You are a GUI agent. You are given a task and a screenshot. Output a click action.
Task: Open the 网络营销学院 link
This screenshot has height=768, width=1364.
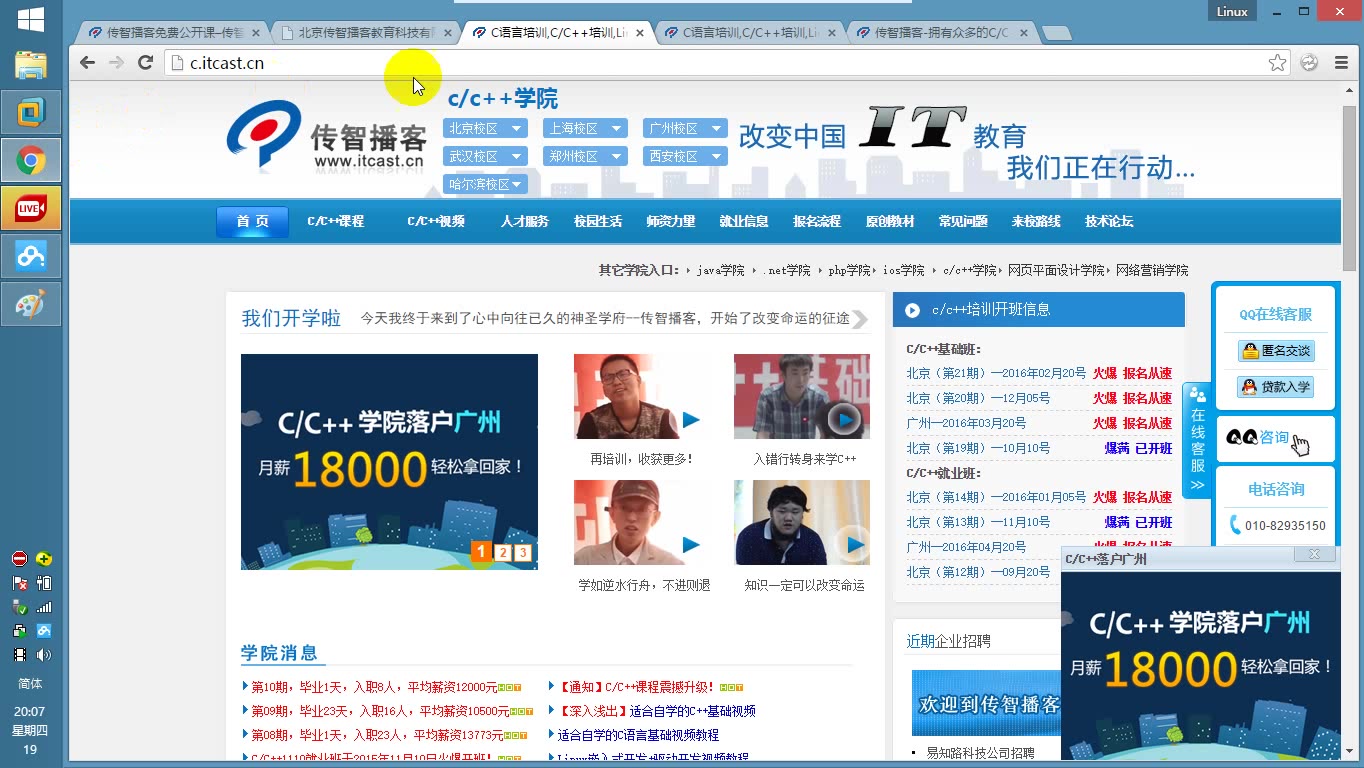[x=1152, y=270]
